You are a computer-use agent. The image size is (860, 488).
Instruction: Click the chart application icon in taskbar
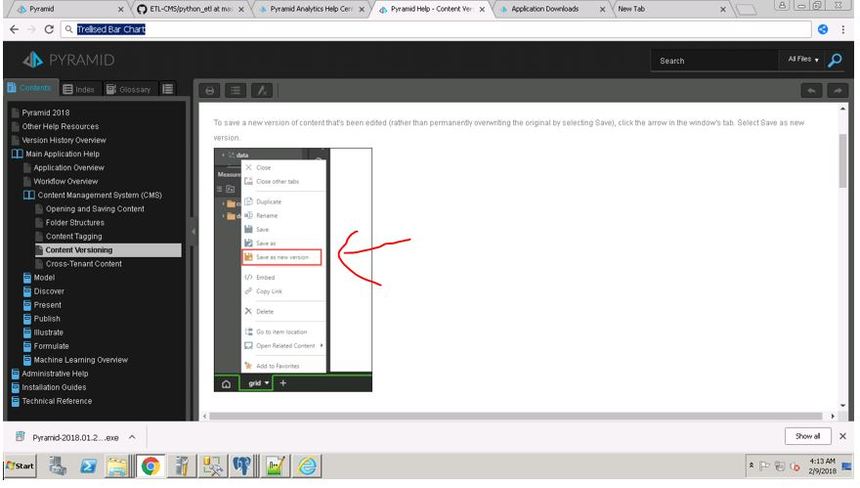[275, 466]
